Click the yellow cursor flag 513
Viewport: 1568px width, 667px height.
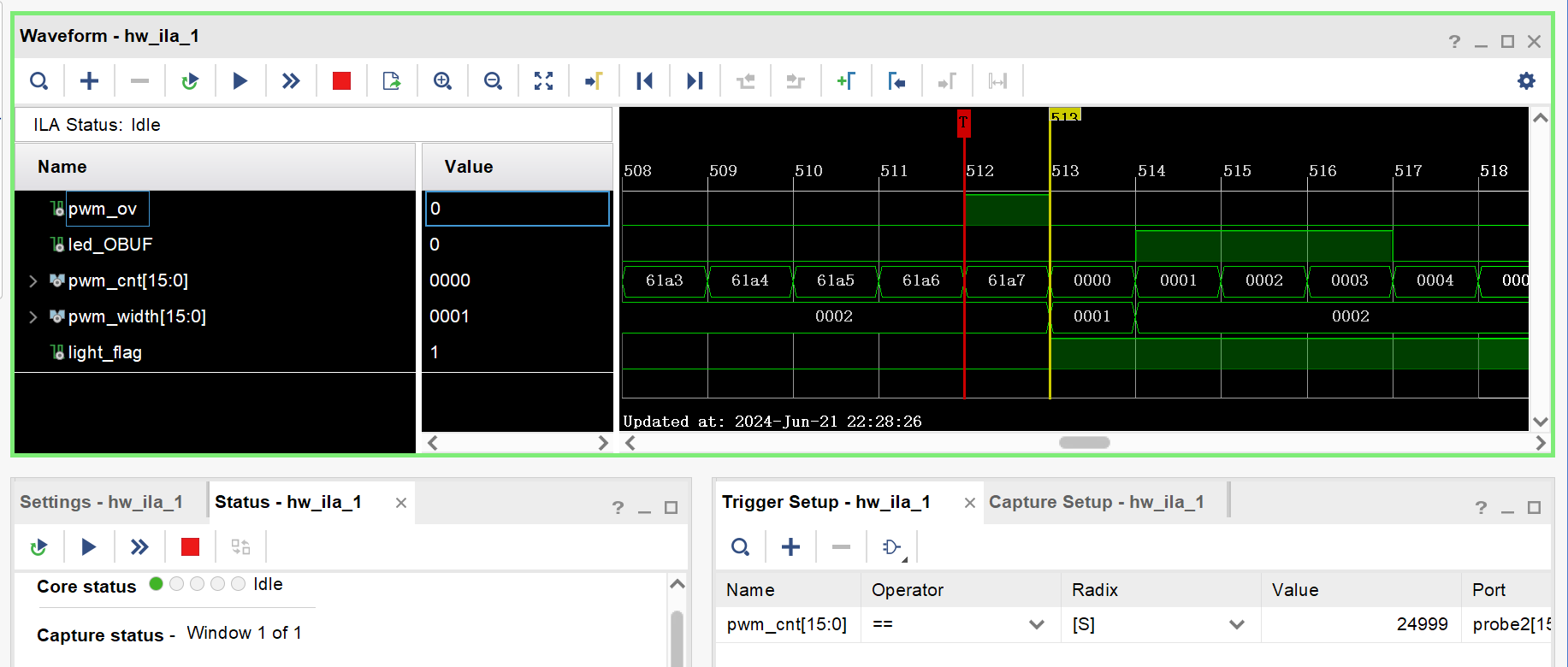(x=1065, y=115)
